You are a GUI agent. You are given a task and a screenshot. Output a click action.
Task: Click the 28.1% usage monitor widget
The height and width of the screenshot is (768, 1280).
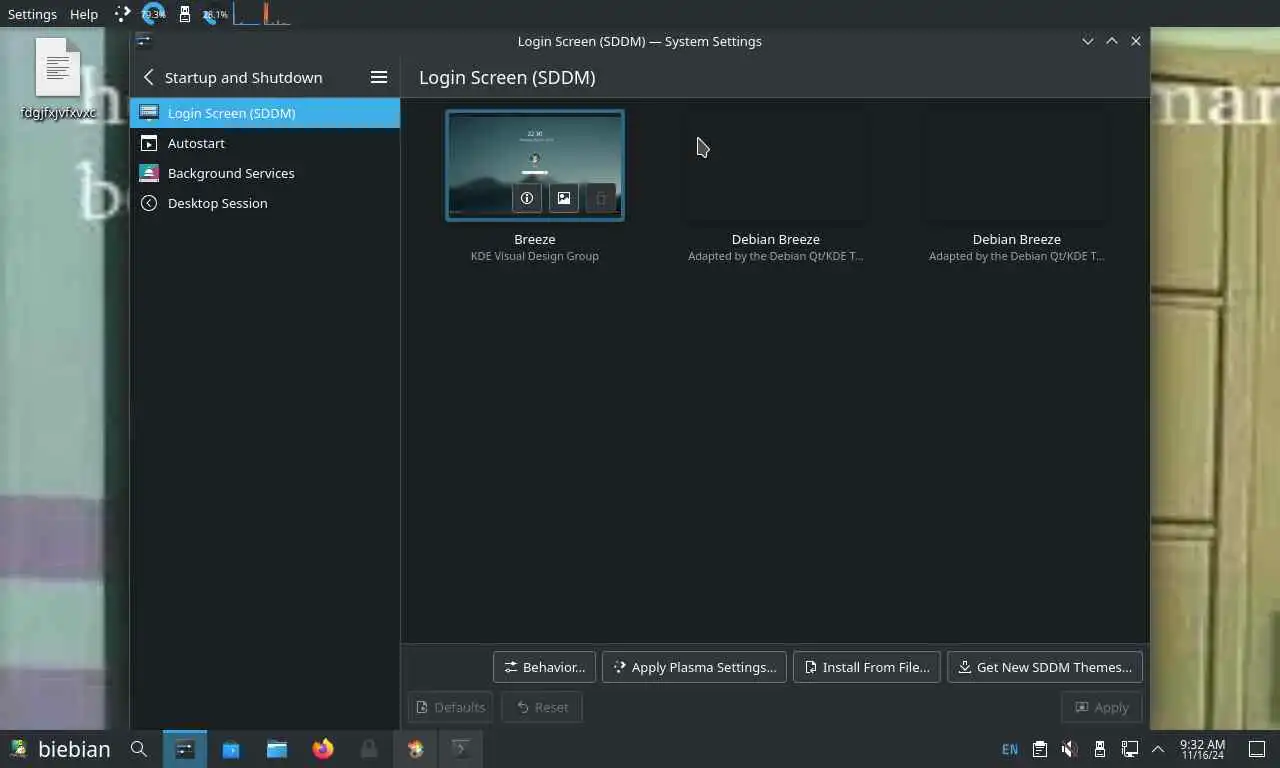pyautogui.click(x=214, y=14)
